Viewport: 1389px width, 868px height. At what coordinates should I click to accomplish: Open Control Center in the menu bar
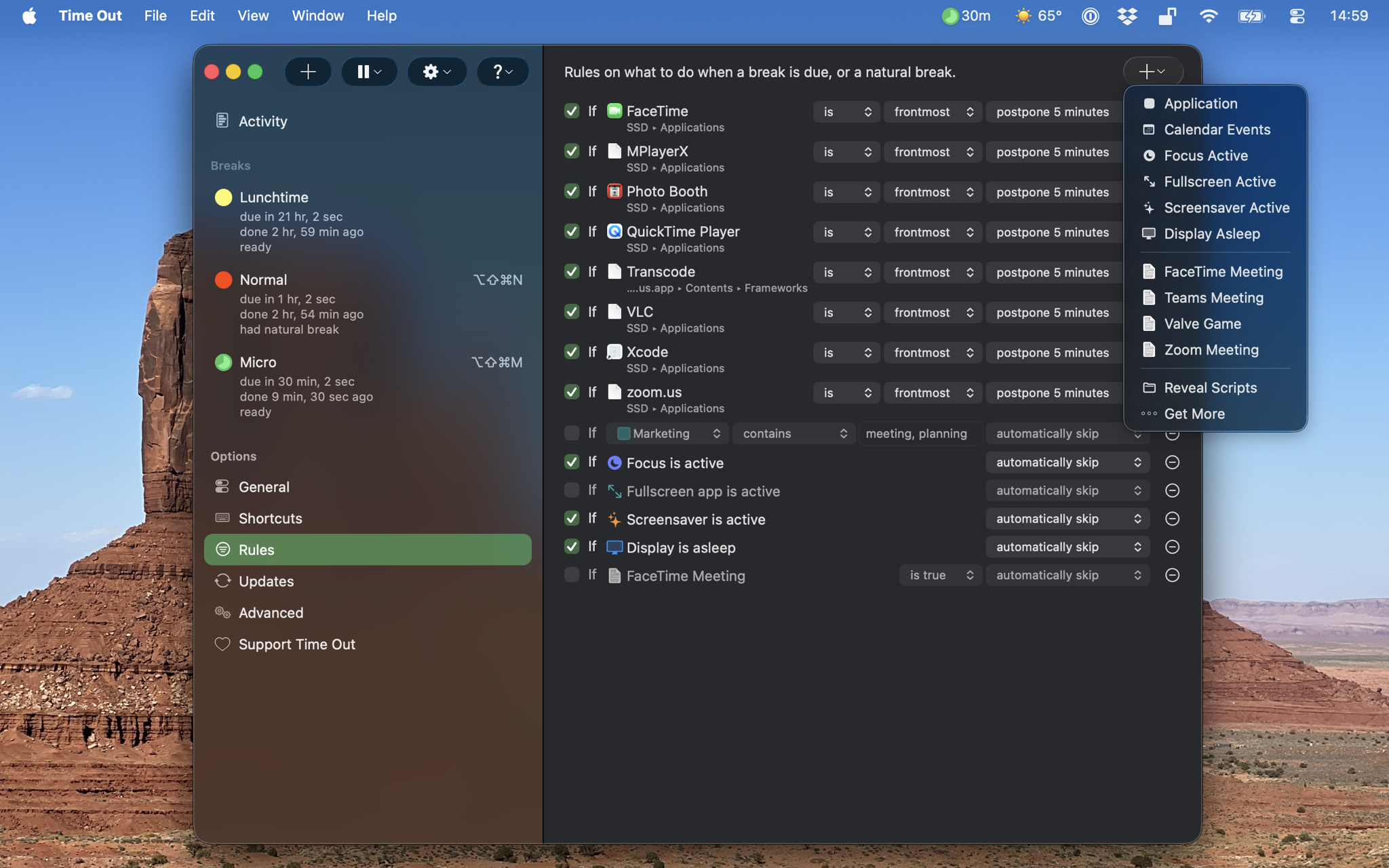tap(1297, 16)
